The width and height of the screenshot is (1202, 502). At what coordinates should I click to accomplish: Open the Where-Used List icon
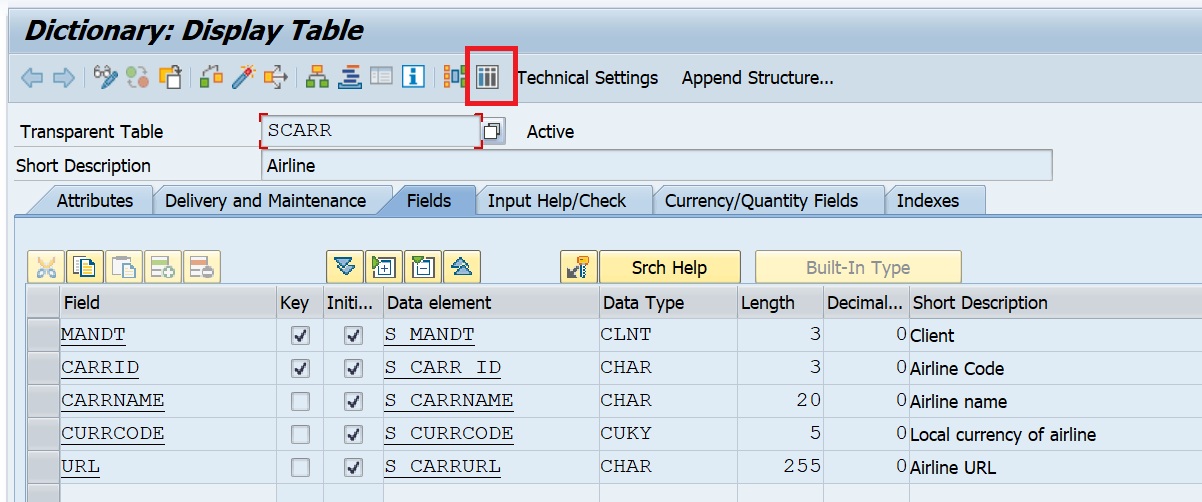coord(275,77)
